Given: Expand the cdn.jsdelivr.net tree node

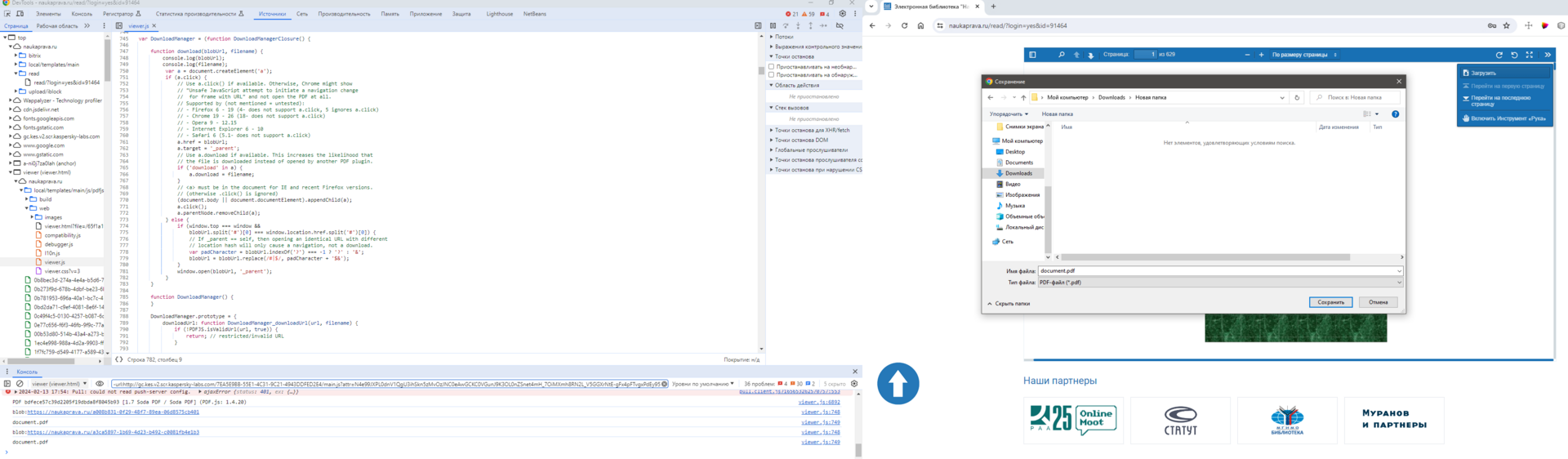Looking at the screenshot, I should point(11,109).
